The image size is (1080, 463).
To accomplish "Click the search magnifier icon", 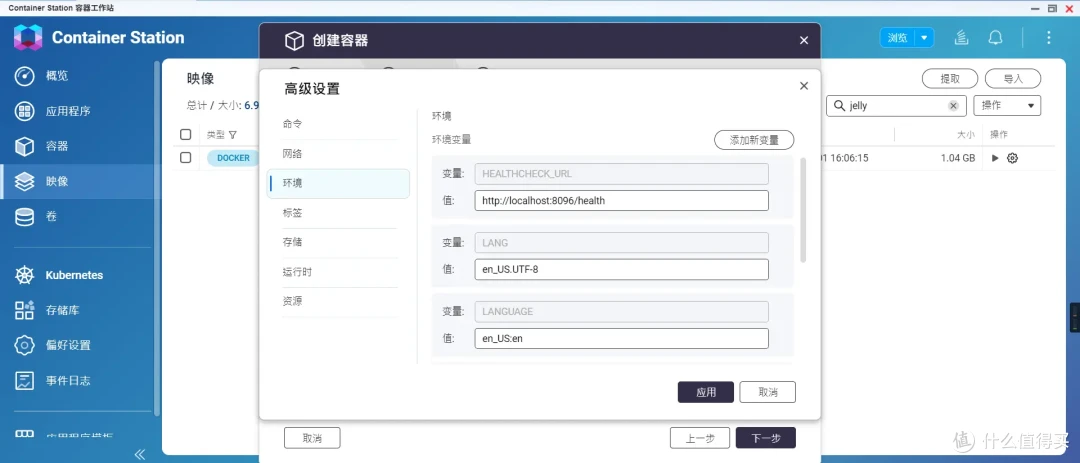I will (x=839, y=106).
